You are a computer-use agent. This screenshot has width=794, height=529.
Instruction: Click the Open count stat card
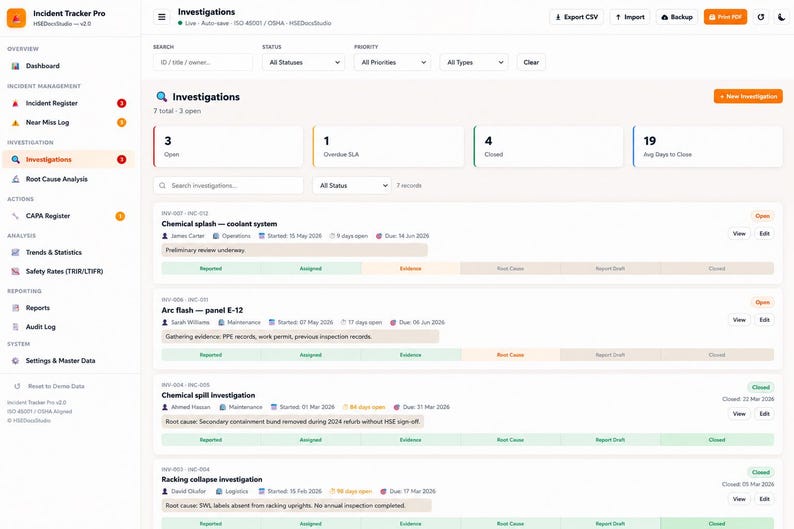pyautogui.click(x=228, y=146)
